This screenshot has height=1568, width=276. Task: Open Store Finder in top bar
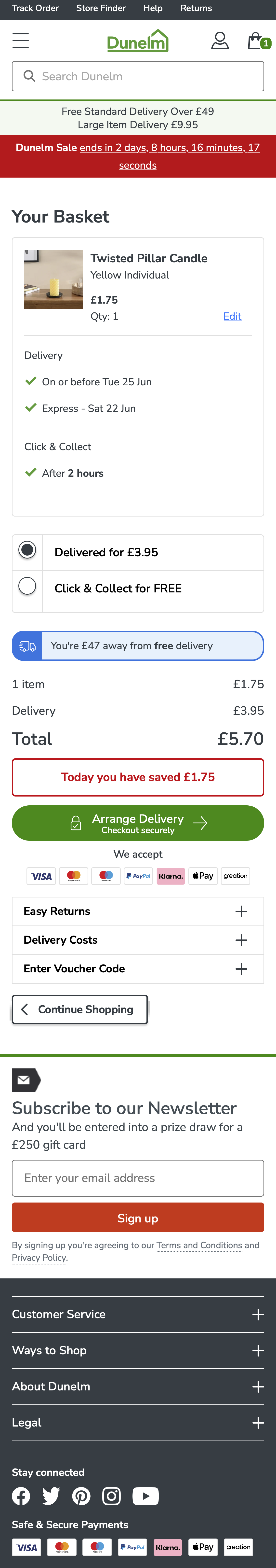pyautogui.click(x=101, y=8)
